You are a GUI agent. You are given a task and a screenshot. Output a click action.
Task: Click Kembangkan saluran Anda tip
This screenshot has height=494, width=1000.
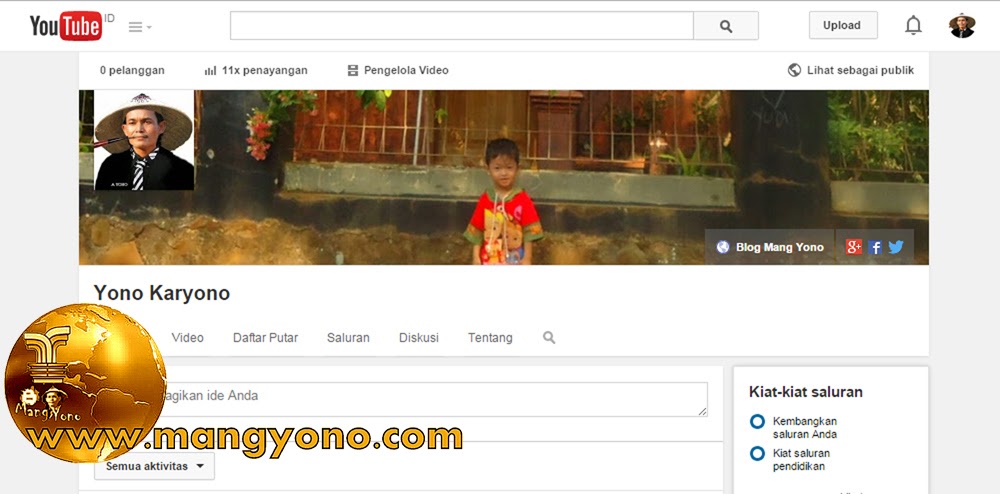pyautogui.click(x=805, y=428)
